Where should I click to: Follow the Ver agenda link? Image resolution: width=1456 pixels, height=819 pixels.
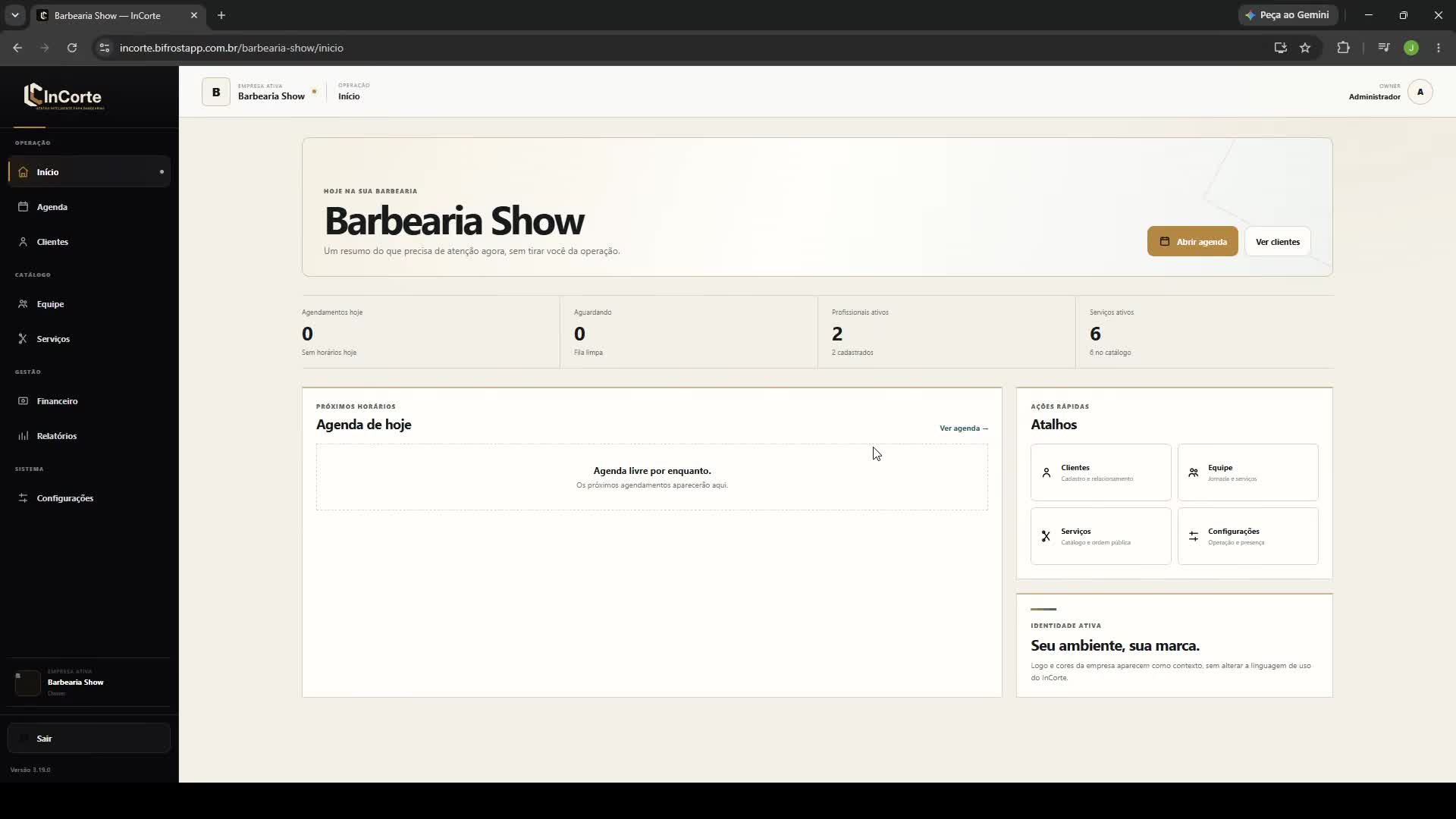coord(963,428)
